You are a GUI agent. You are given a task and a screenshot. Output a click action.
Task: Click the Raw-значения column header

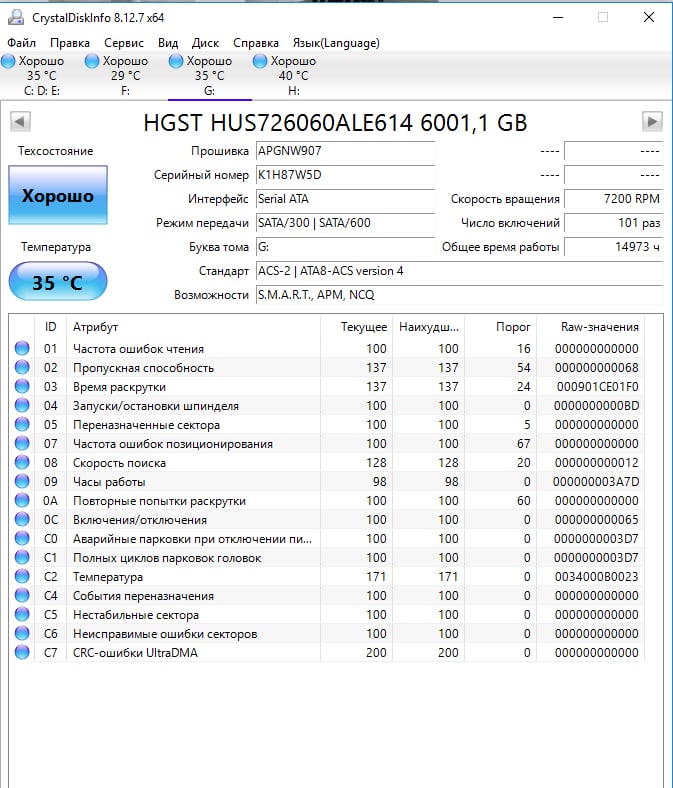[591, 327]
